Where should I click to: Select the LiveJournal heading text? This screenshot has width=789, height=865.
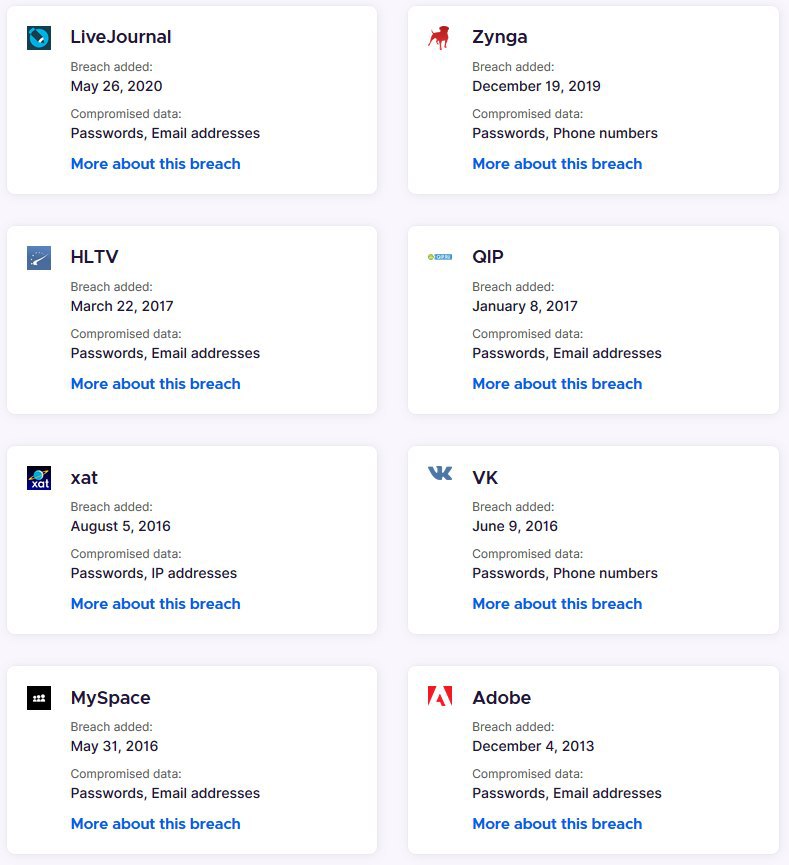pyautogui.click(x=121, y=37)
